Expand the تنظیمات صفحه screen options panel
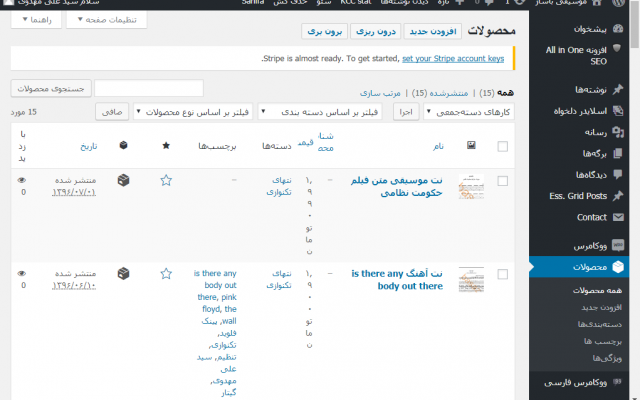The width and height of the screenshot is (640, 400). (107, 20)
